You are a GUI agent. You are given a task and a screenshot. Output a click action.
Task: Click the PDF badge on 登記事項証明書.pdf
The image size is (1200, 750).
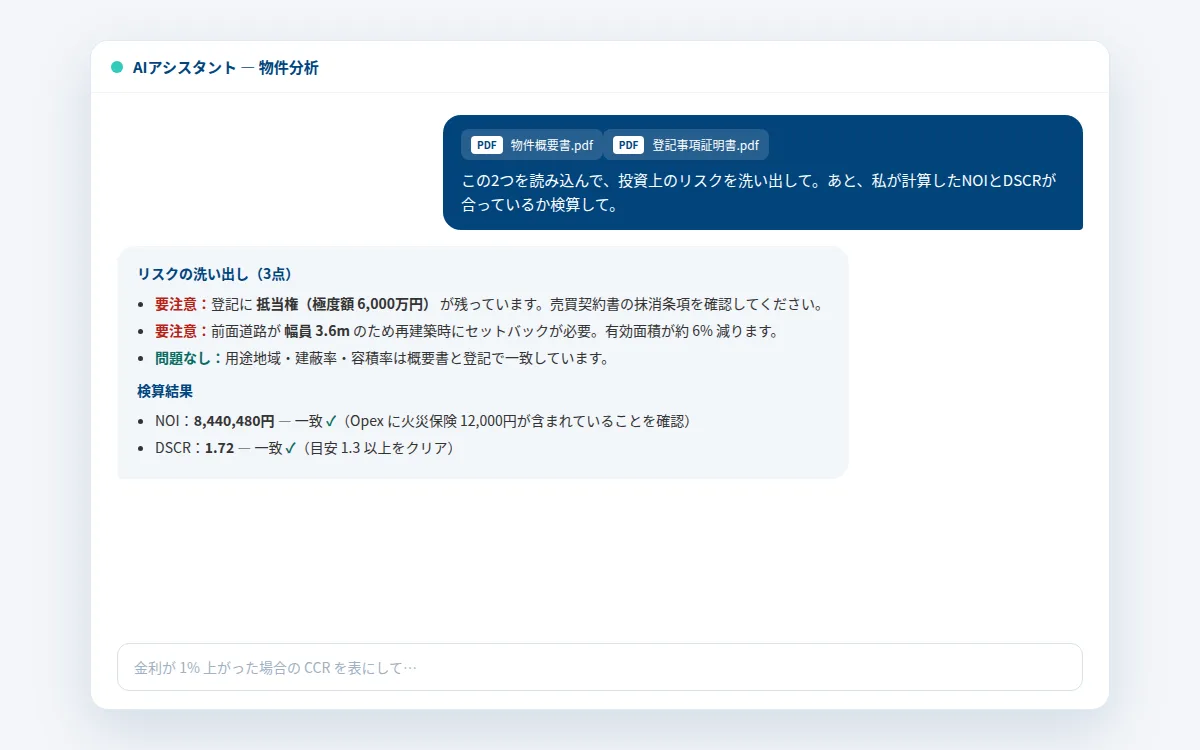pyautogui.click(x=629, y=145)
